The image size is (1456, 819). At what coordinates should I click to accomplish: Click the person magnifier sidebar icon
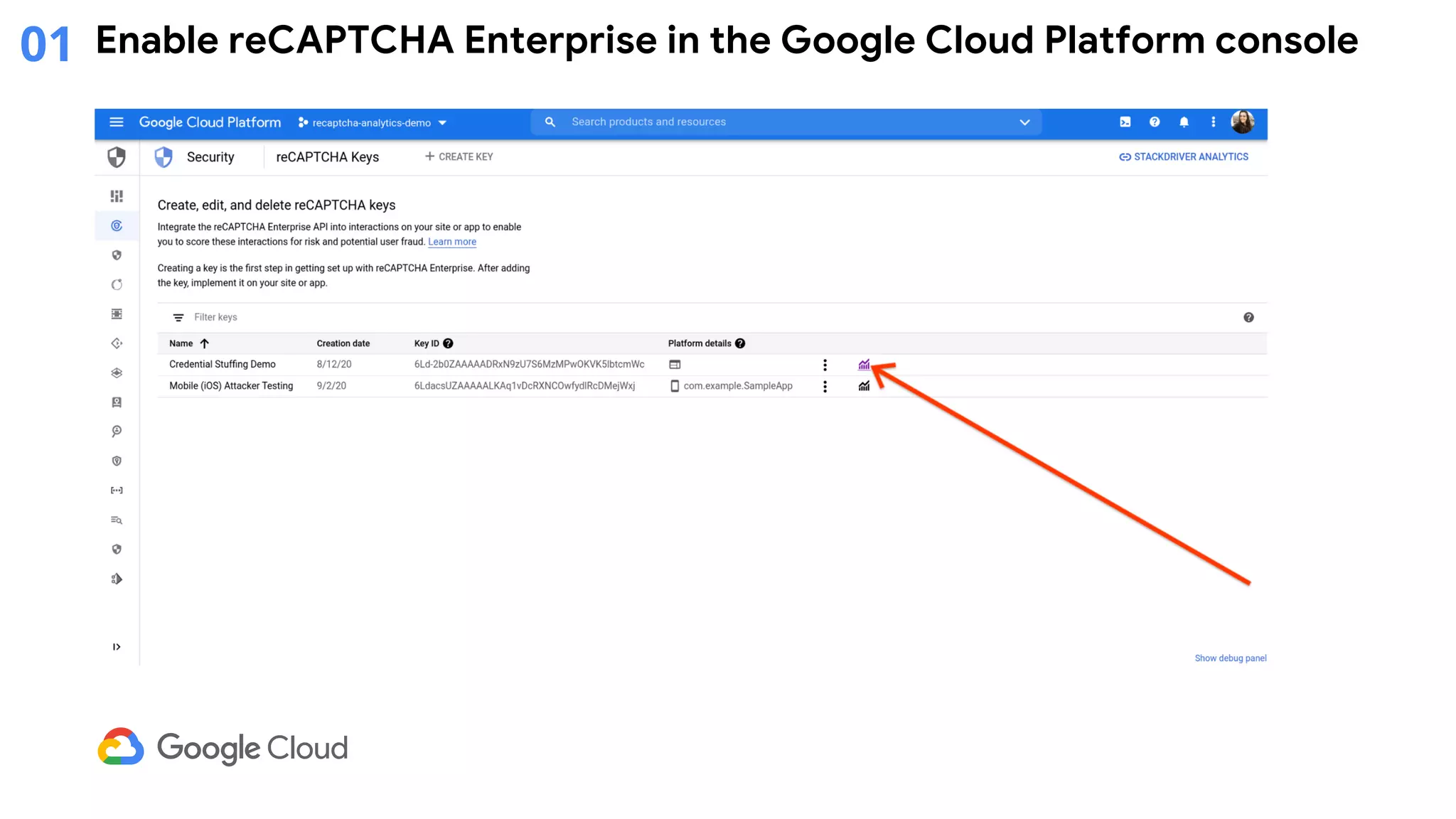[117, 432]
